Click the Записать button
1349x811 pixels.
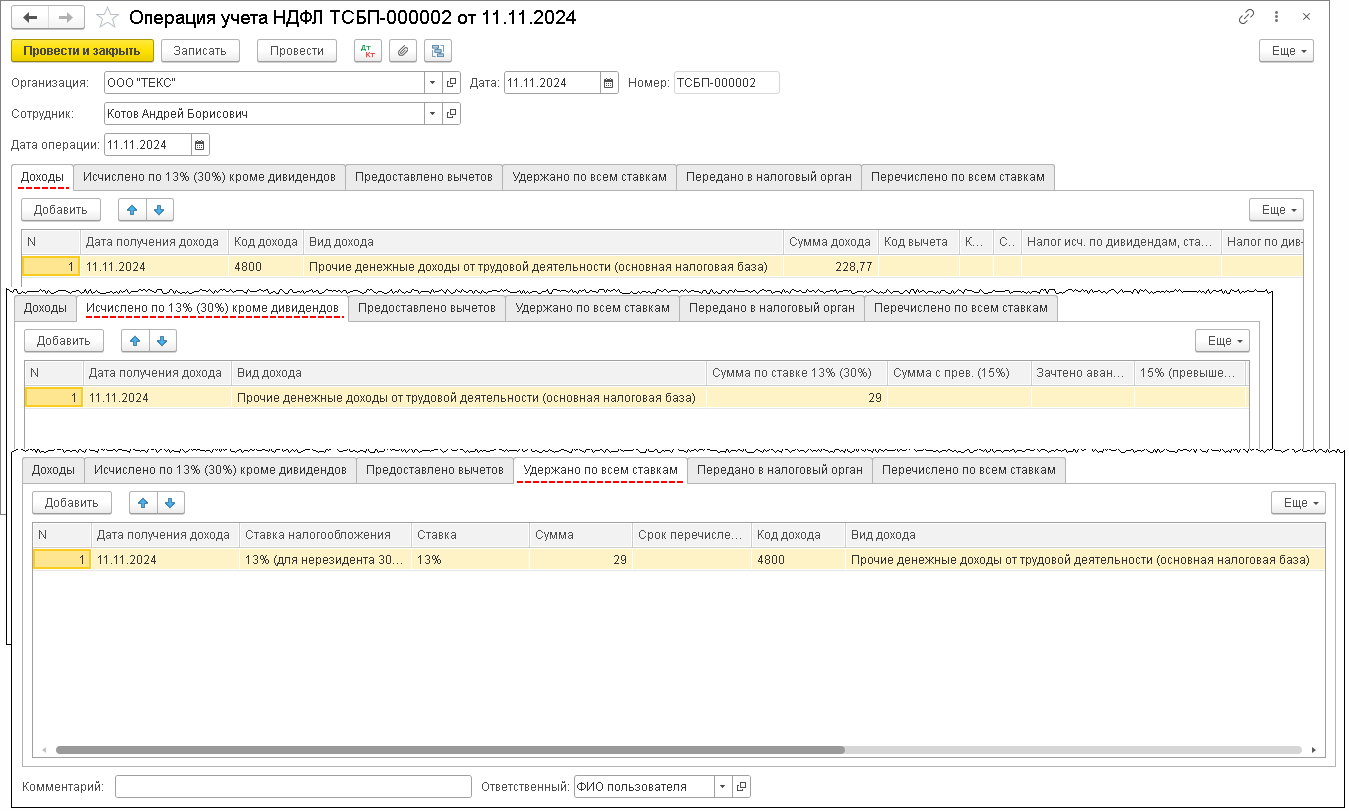pyautogui.click(x=200, y=51)
